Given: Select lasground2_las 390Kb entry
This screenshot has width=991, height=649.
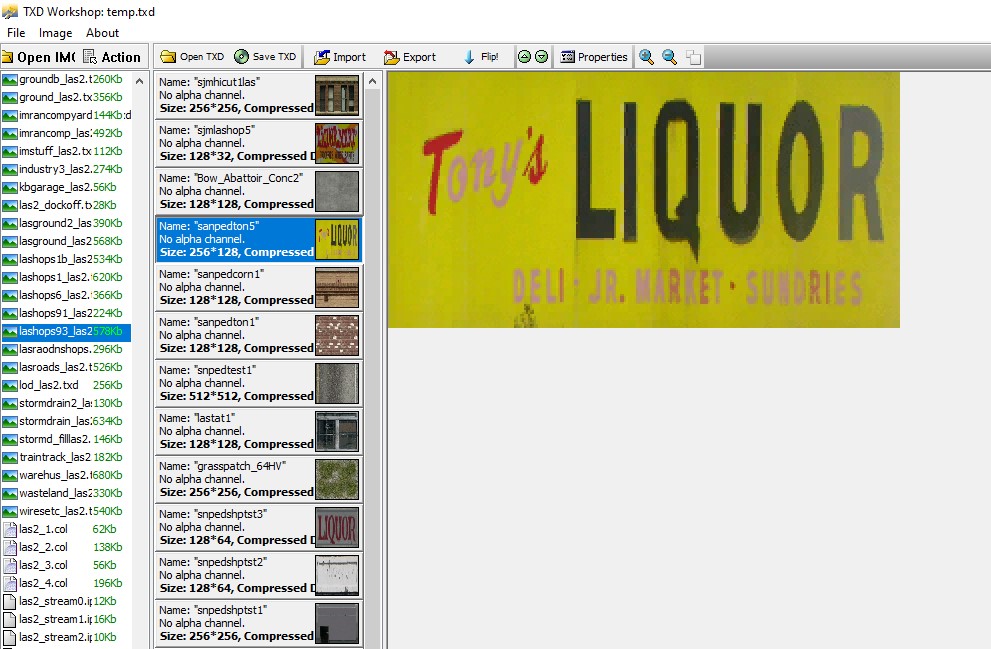Looking at the screenshot, I should (x=66, y=223).
